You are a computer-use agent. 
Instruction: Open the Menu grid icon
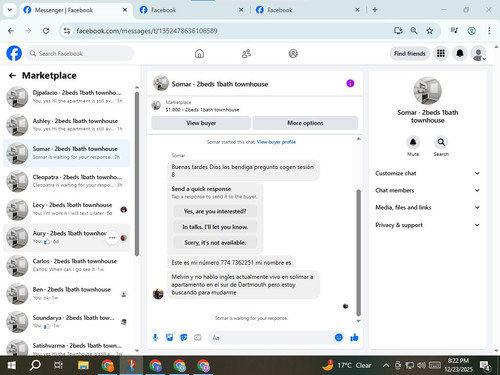tap(441, 53)
